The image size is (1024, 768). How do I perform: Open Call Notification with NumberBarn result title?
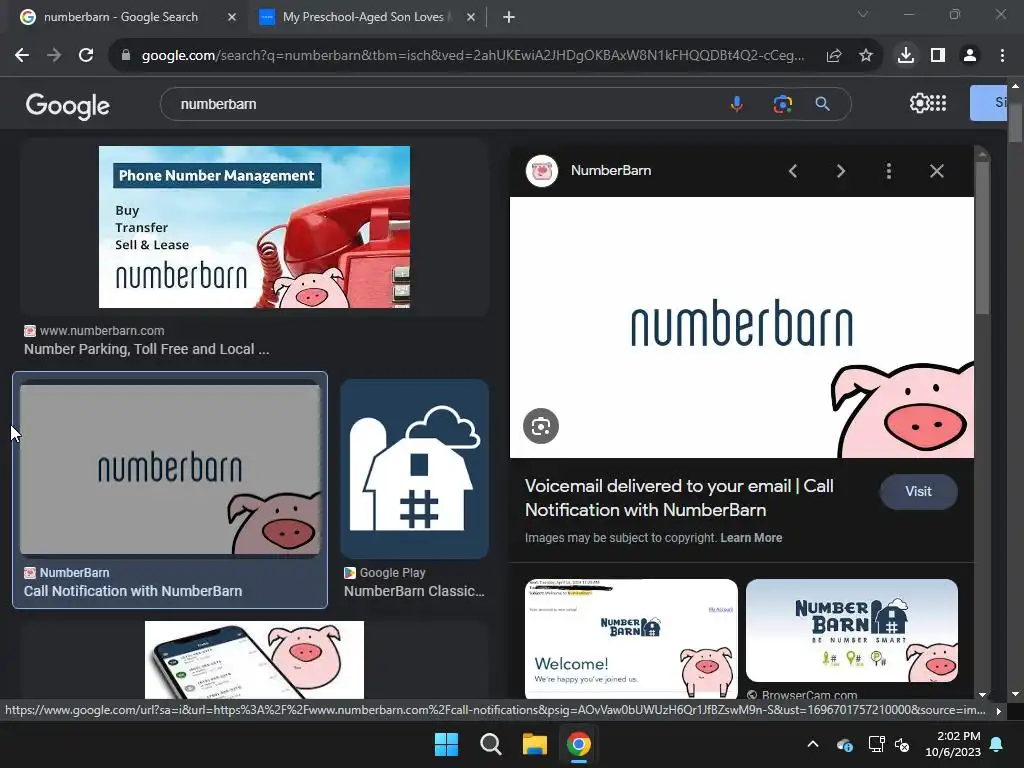[x=133, y=591]
